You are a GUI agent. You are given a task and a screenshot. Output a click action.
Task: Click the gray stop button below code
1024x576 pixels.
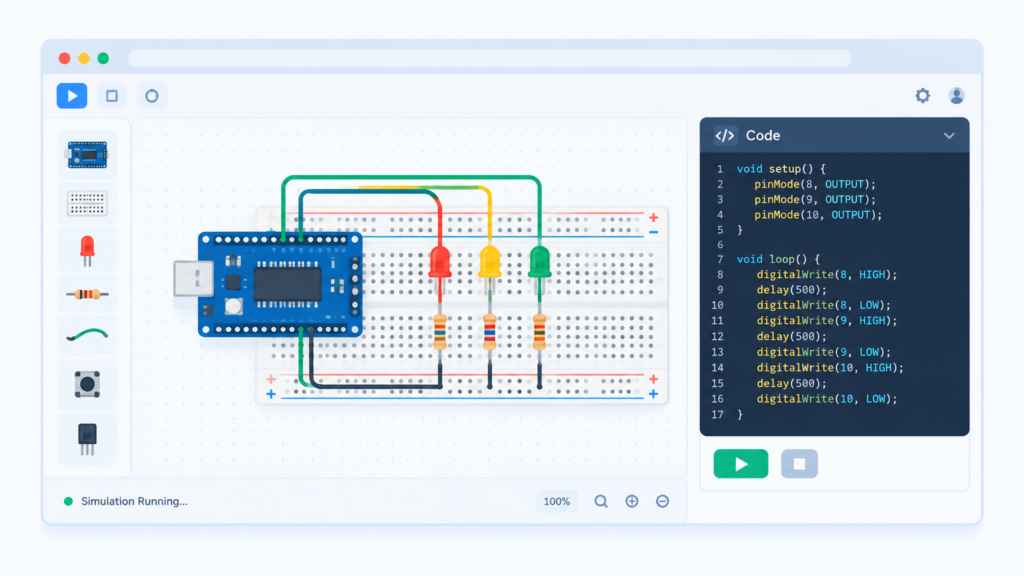tap(799, 464)
